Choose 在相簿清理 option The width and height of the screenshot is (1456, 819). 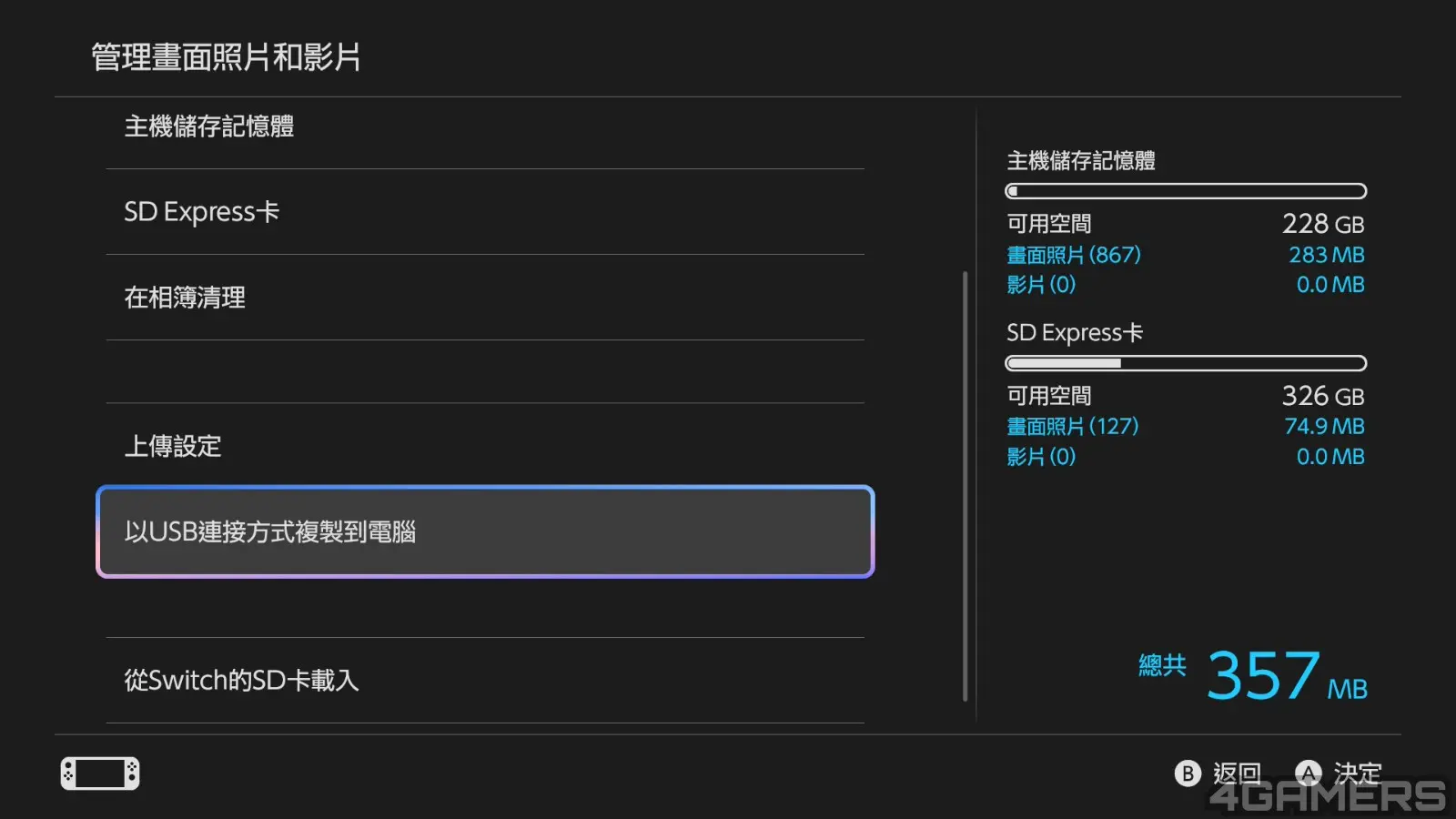click(485, 298)
